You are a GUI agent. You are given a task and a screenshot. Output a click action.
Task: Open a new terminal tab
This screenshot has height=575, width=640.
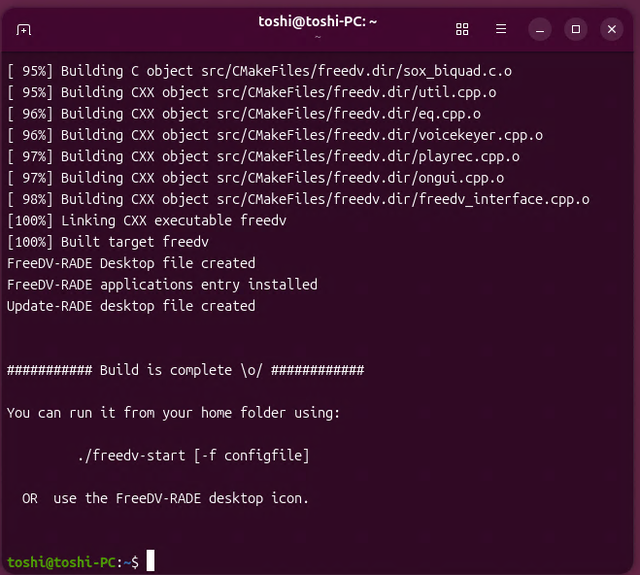[24, 29]
